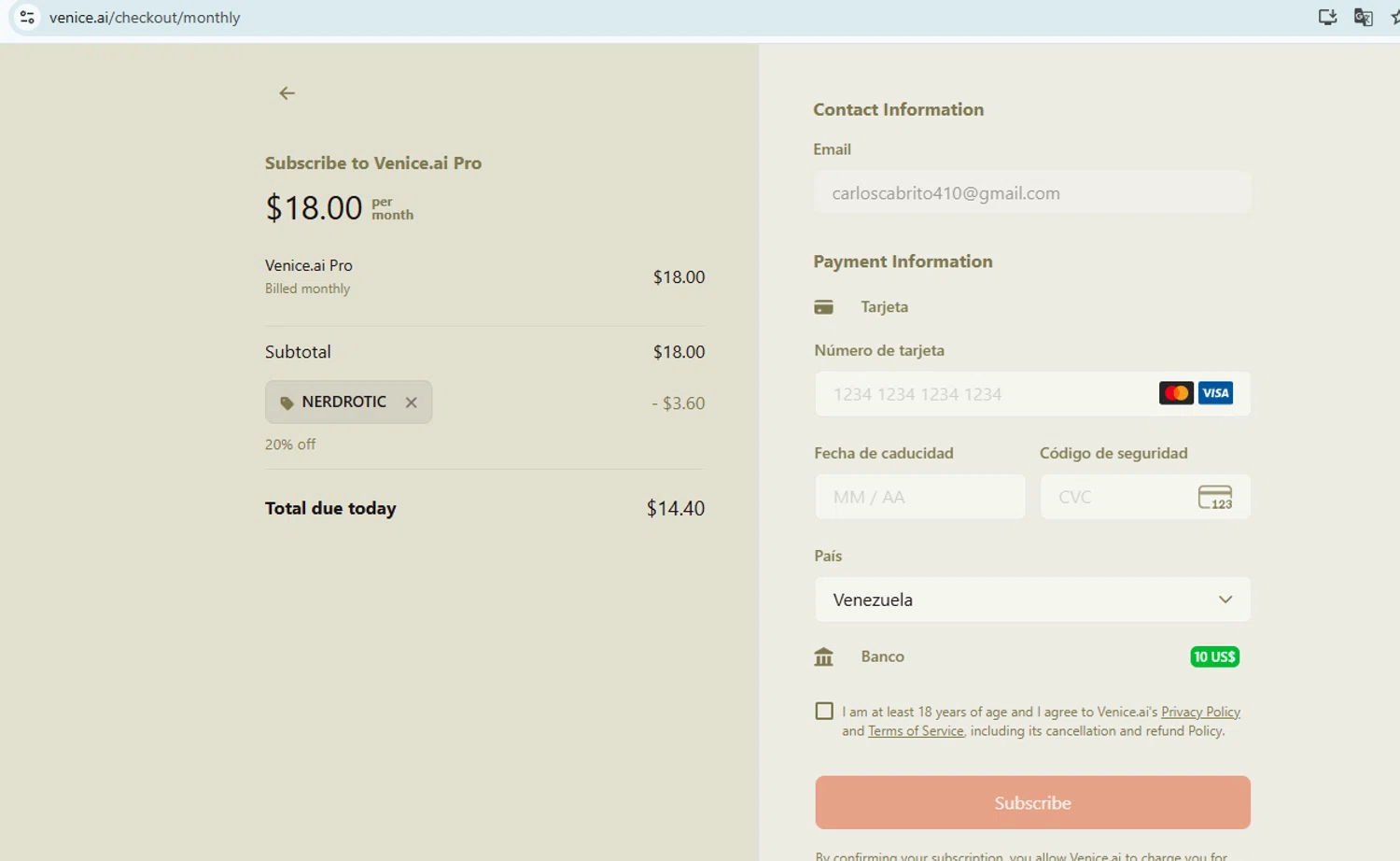Focus the Fecha de caducidad MM / AA field
This screenshot has height=861, width=1400.
pos(920,497)
